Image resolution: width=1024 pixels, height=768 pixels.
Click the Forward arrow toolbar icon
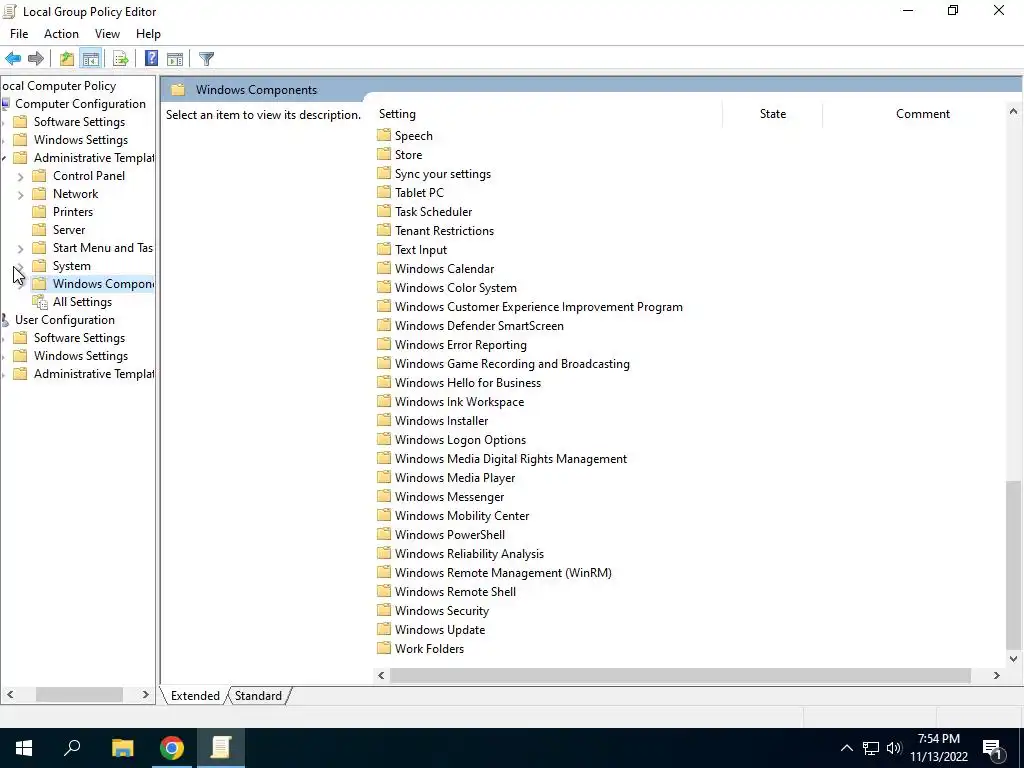coord(36,59)
